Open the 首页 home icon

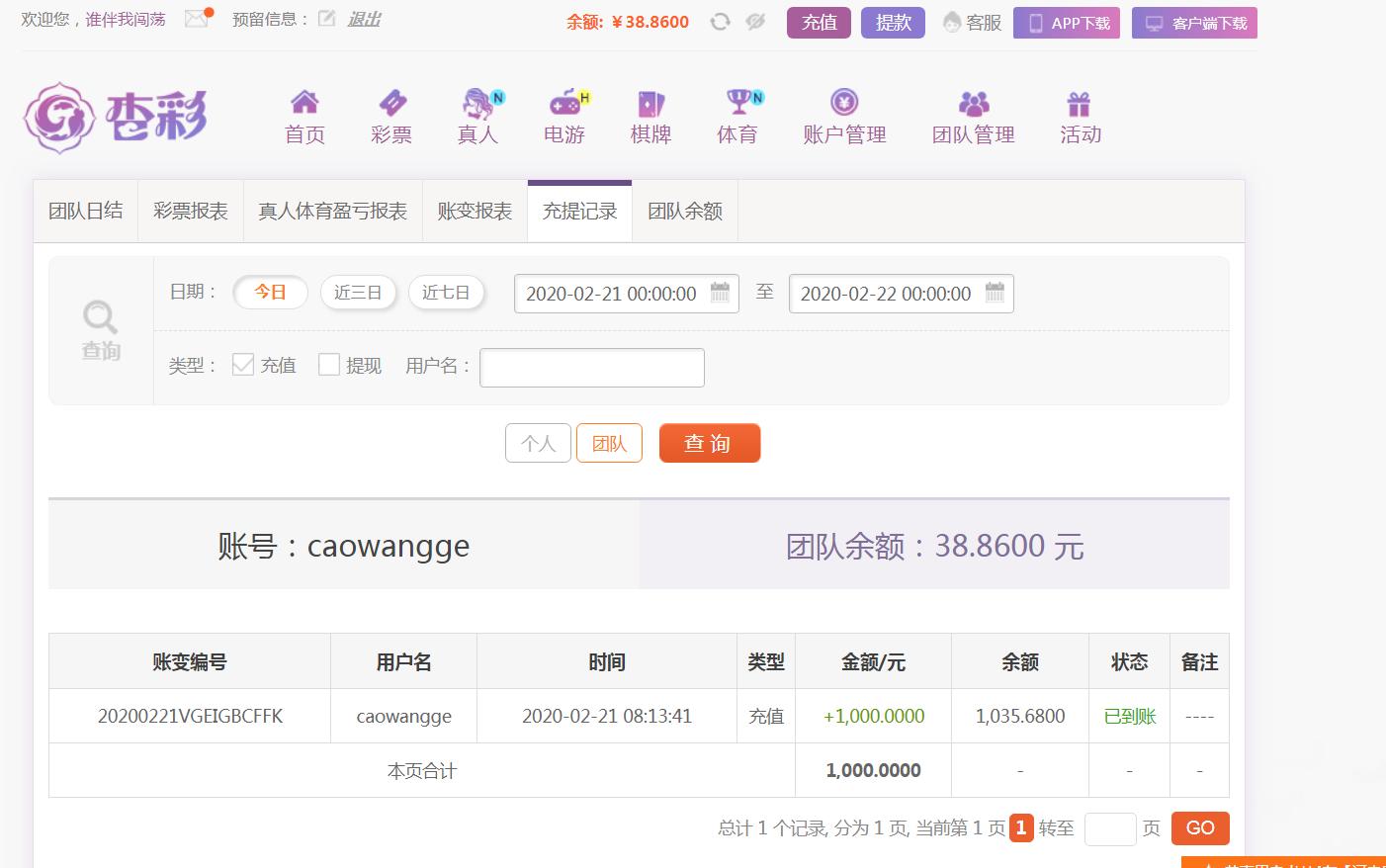coord(304,102)
